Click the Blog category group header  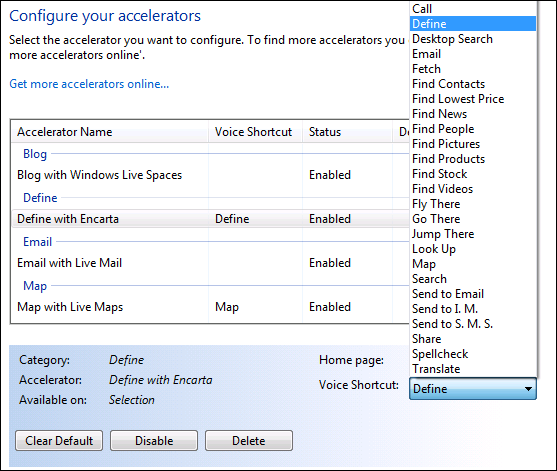[x=35, y=154]
